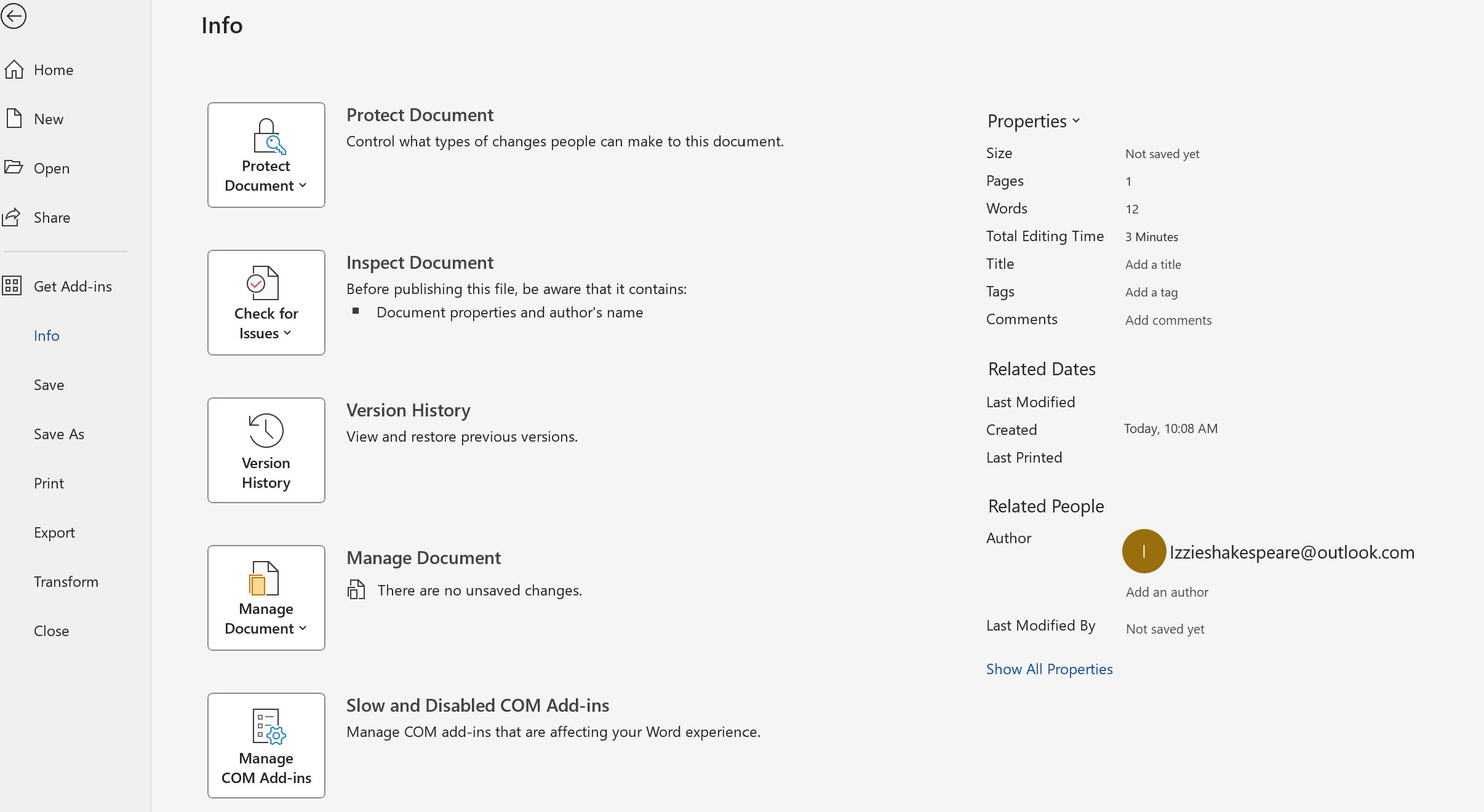Screen dimensions: 1484x812
Task: Click the Share arrow icon
Action: click(x=12, y=217)
